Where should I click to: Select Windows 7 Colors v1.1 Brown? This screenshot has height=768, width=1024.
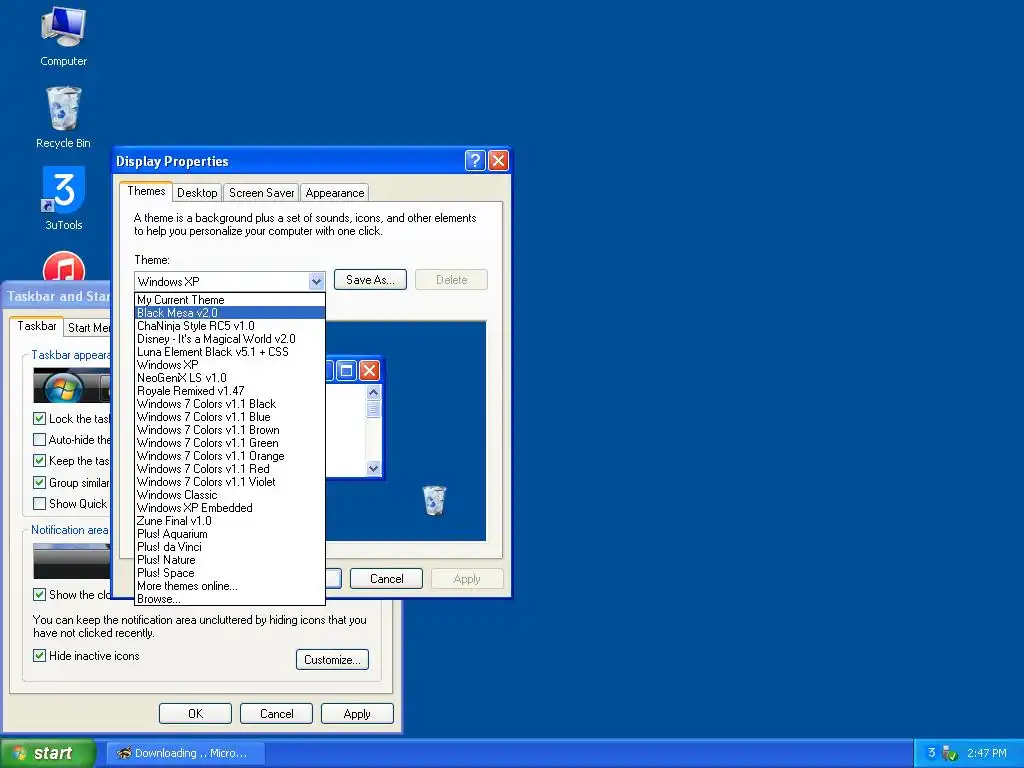click(x=230, y=430)
